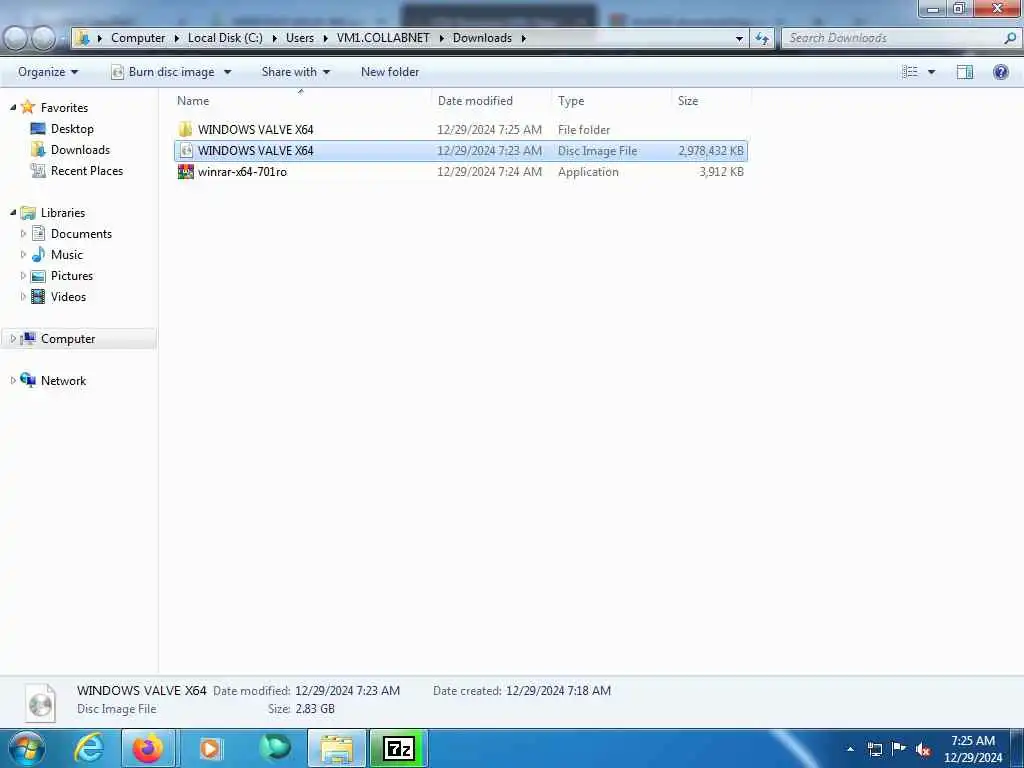
Task: Expand the Documents library tree
Action: tap(24, 234)
